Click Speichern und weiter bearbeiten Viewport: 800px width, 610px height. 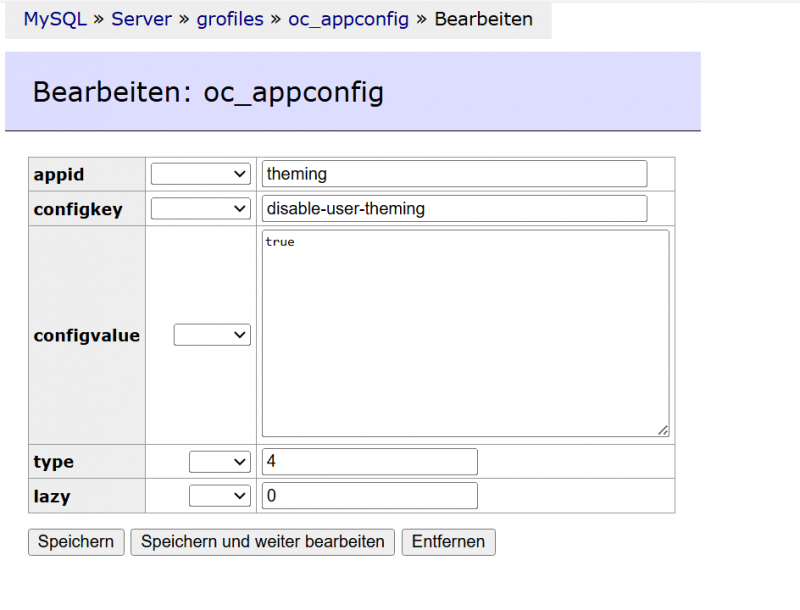click(x=262, y=542)
